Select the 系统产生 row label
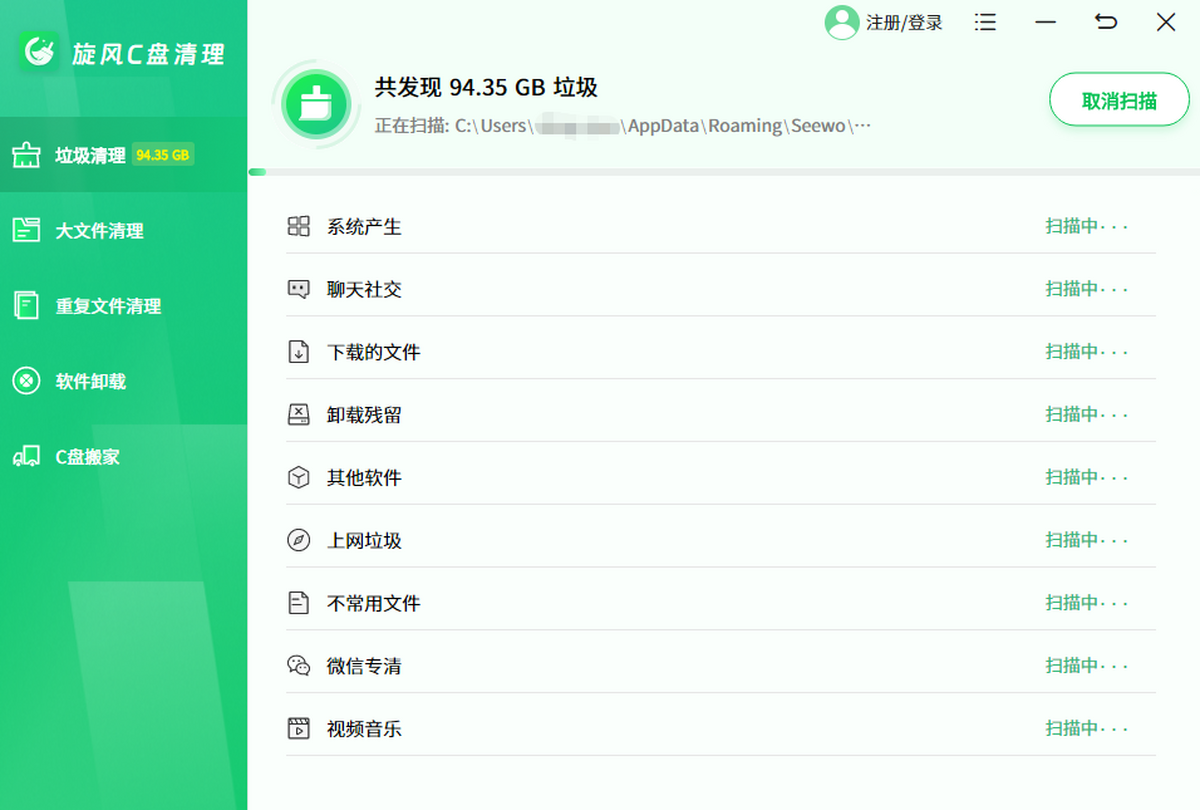Screen dimensions: 1200x810 click(x=364, y=227)
